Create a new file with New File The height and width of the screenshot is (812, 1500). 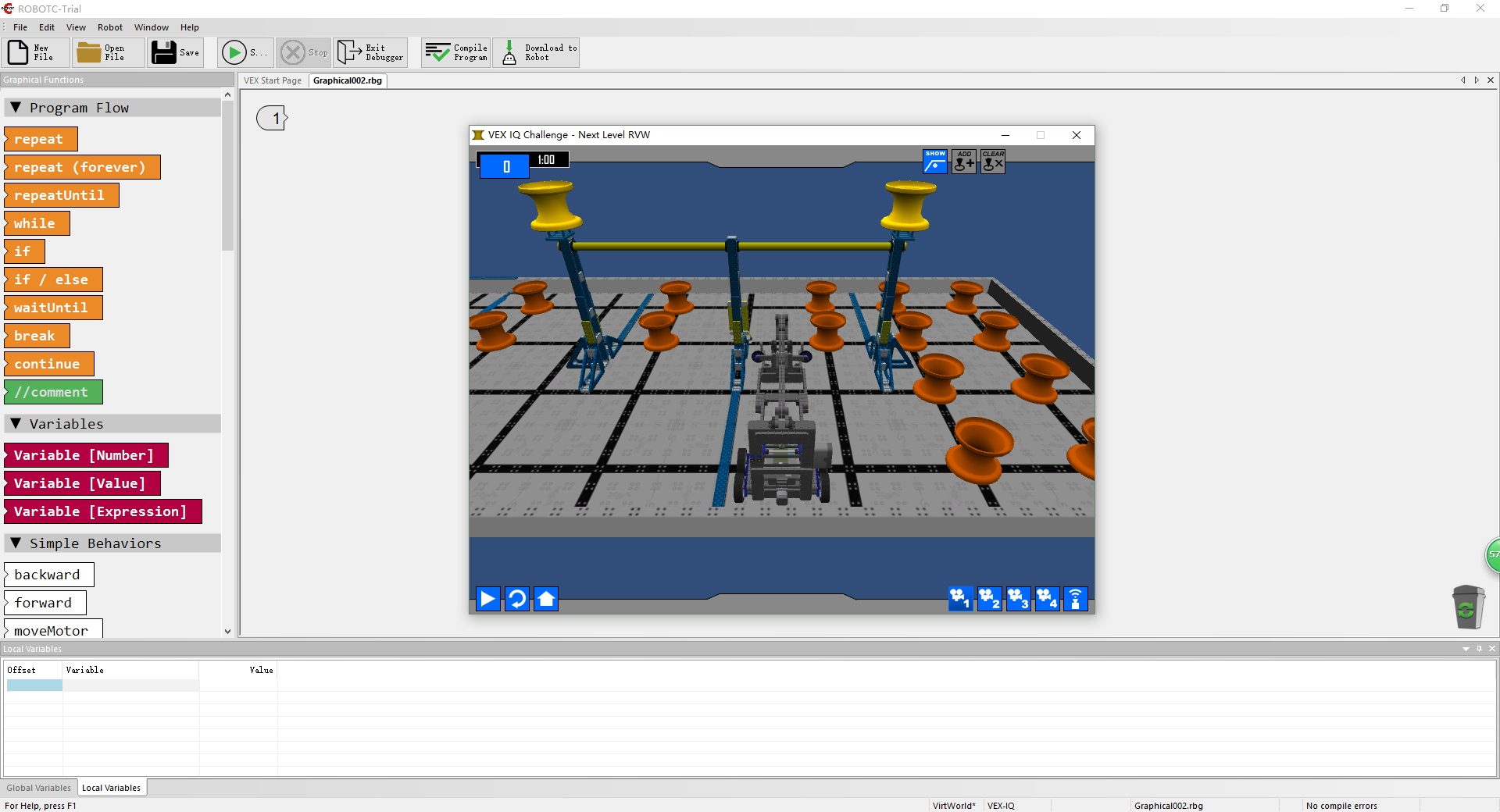(x=34, y=52)
